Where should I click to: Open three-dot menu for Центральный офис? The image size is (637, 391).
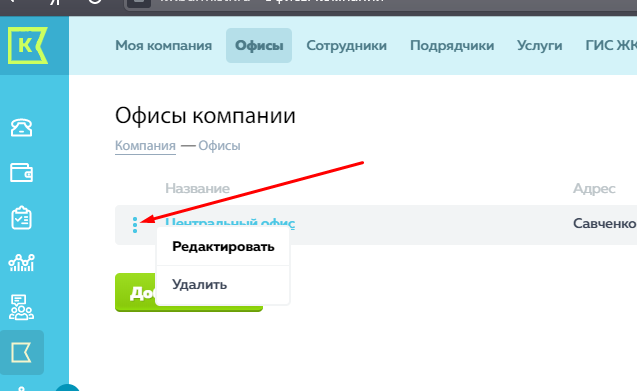[x=135, y=225]
